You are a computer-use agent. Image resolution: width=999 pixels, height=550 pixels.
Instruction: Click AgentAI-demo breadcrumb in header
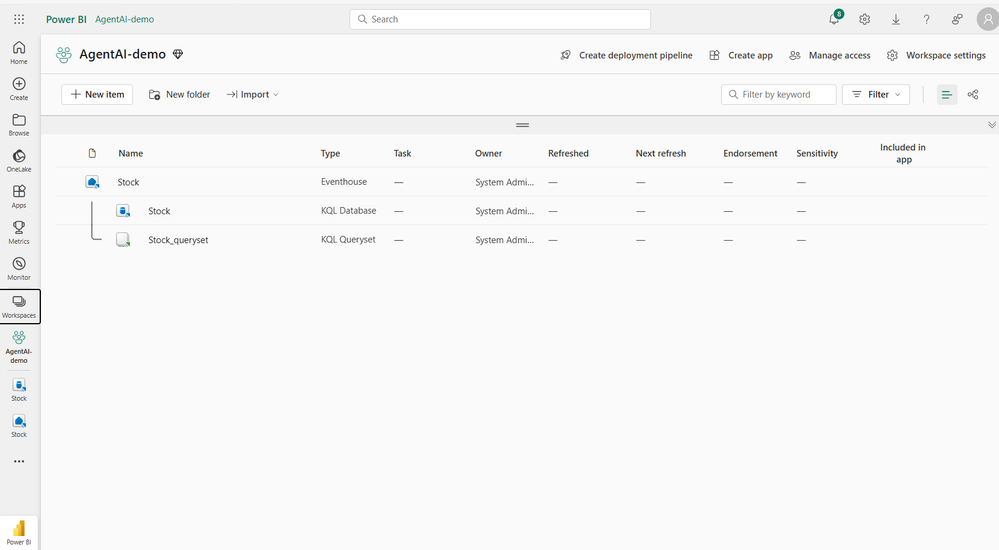pos(124,19)
